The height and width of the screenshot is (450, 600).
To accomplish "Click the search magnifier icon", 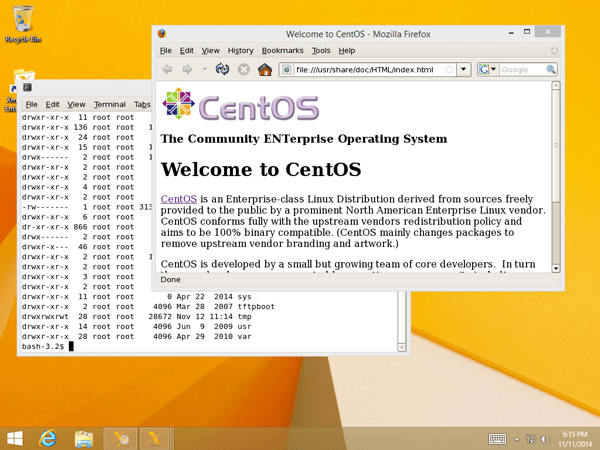I will (x=551, y=70).
